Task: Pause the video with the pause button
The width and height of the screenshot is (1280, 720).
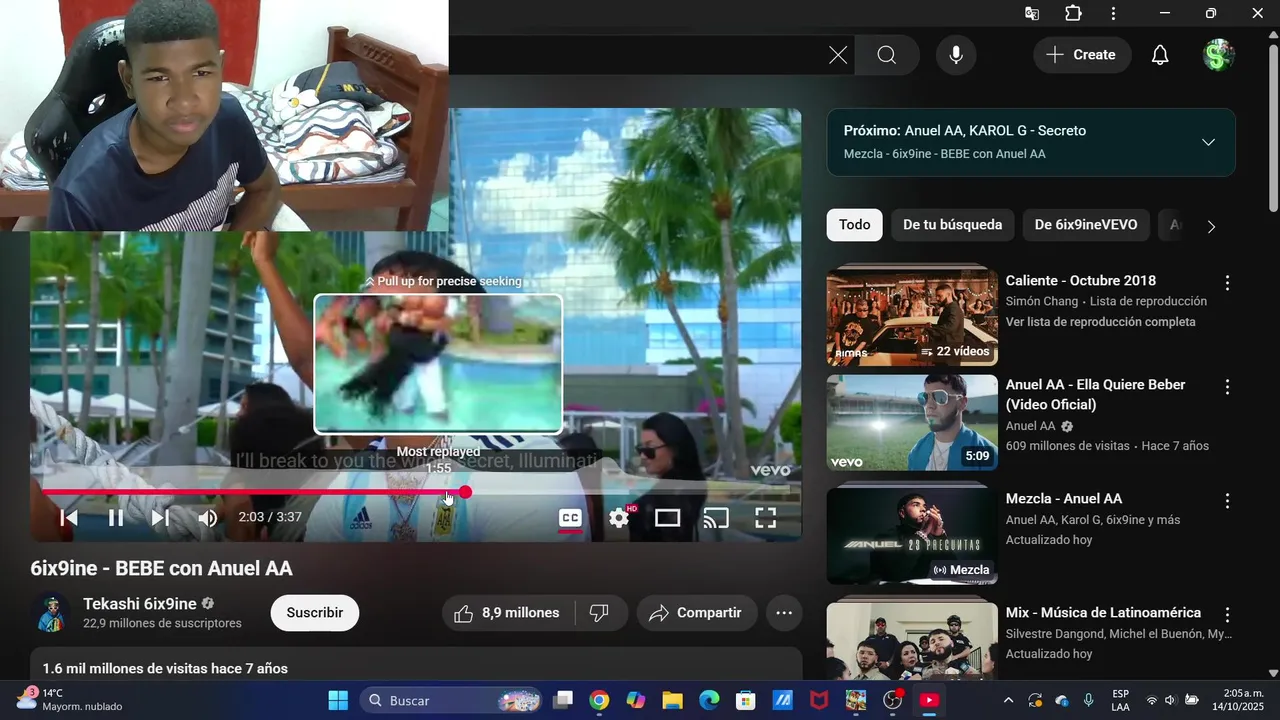Action: [116, 518]
